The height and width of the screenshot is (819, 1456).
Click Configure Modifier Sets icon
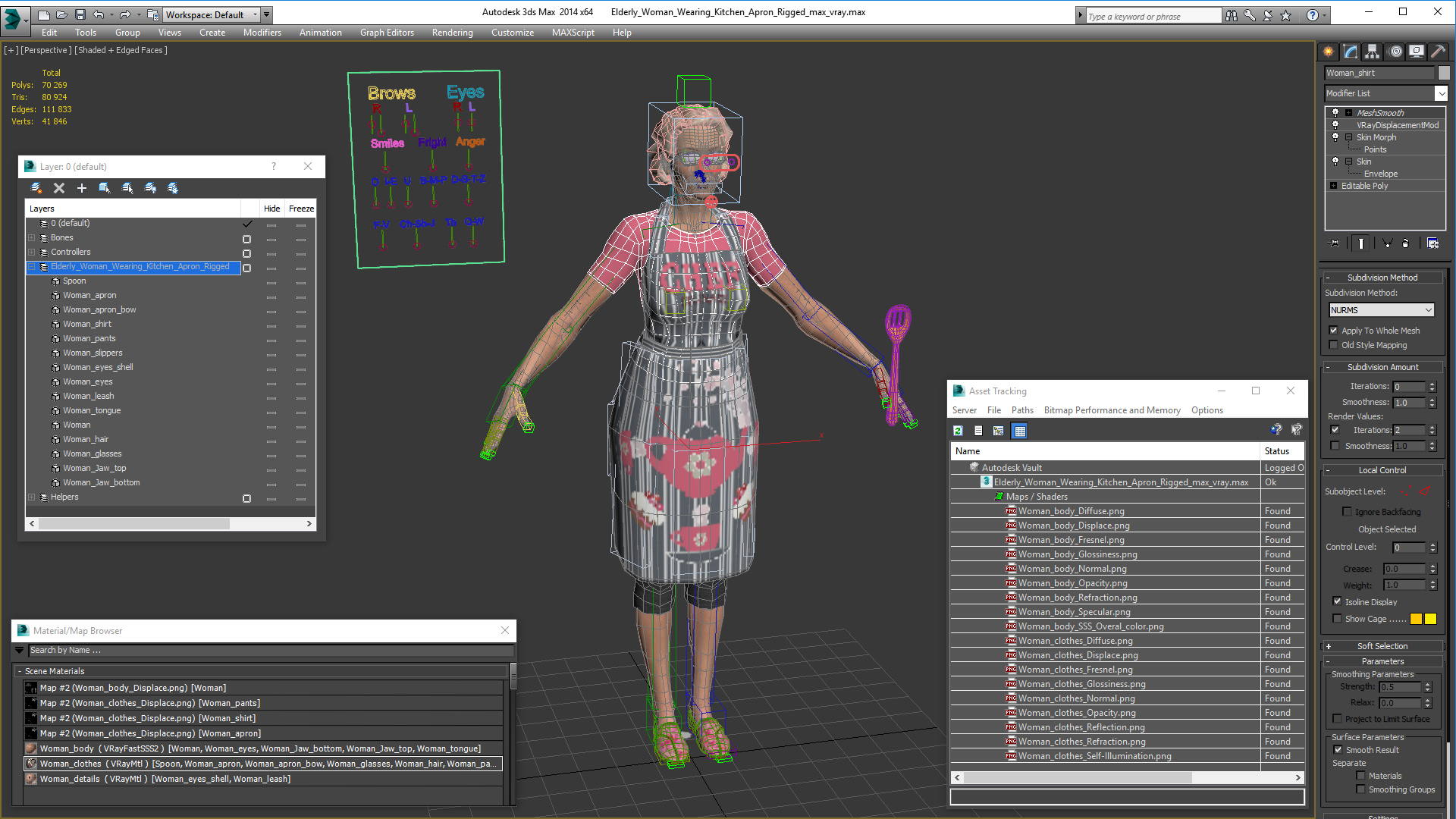pos(1432,243)
